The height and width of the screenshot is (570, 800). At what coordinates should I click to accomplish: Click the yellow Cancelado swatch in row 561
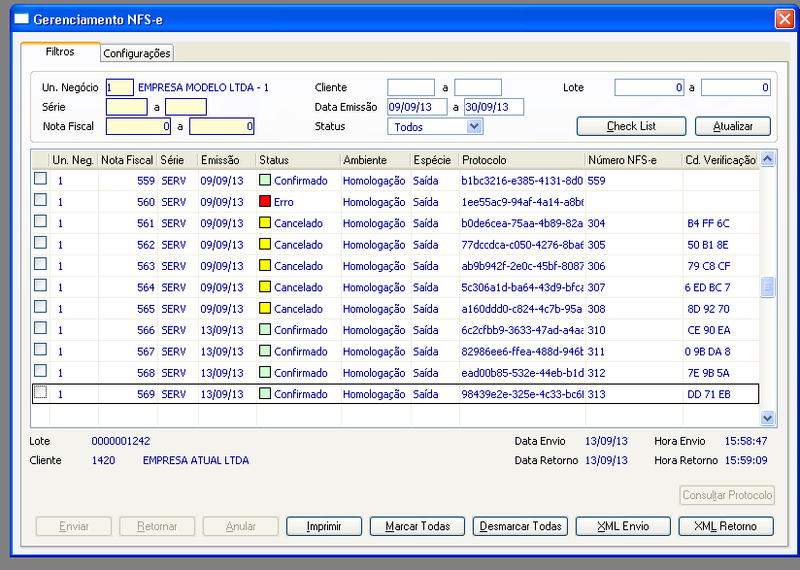point(265,222)
